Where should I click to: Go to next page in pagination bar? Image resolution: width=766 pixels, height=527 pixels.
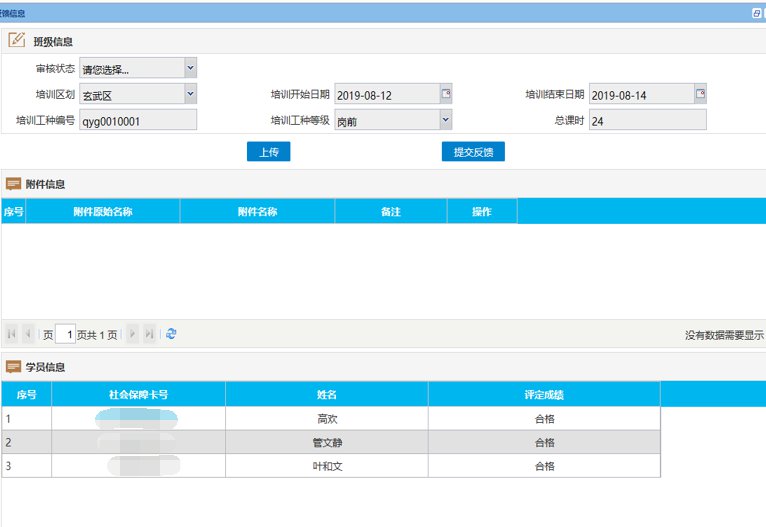pos(132,334)
